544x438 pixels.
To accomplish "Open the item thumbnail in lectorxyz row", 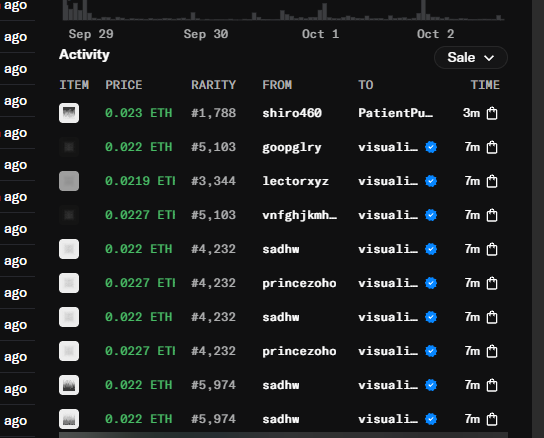I will pos(69,181).
